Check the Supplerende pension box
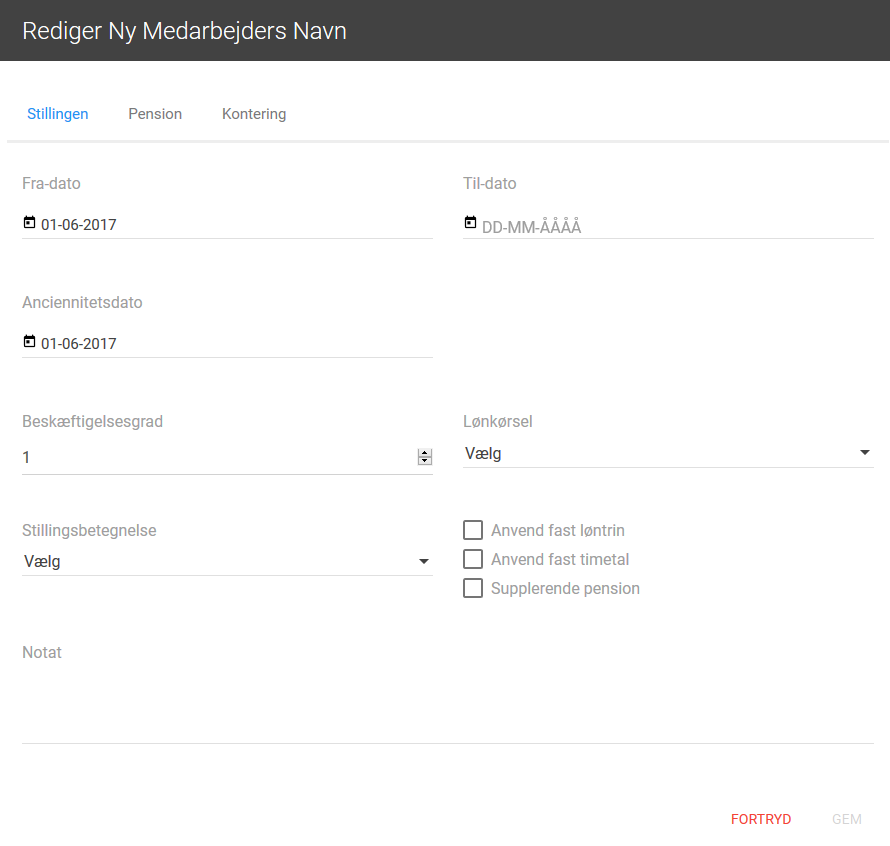The width and height of the screenshot is (890, 846). 473,588
